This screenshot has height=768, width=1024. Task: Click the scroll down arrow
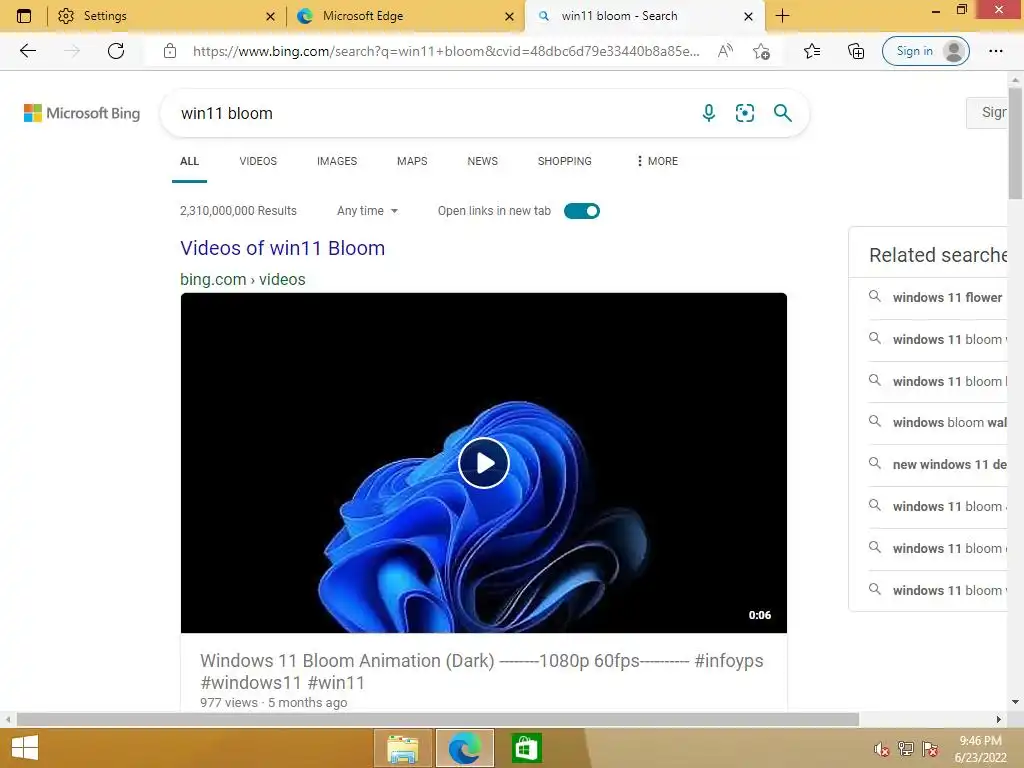(1015, 702)
